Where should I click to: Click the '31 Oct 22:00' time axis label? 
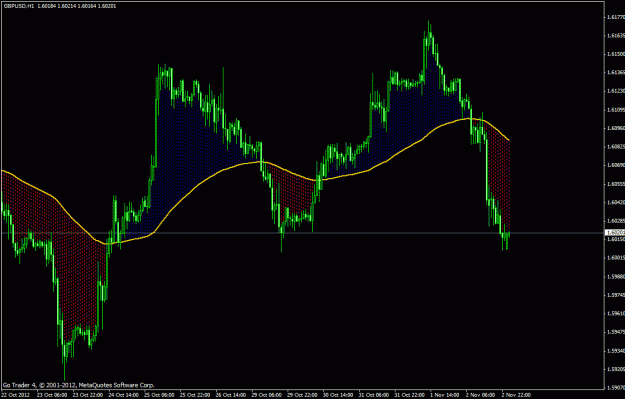(410, 395)
